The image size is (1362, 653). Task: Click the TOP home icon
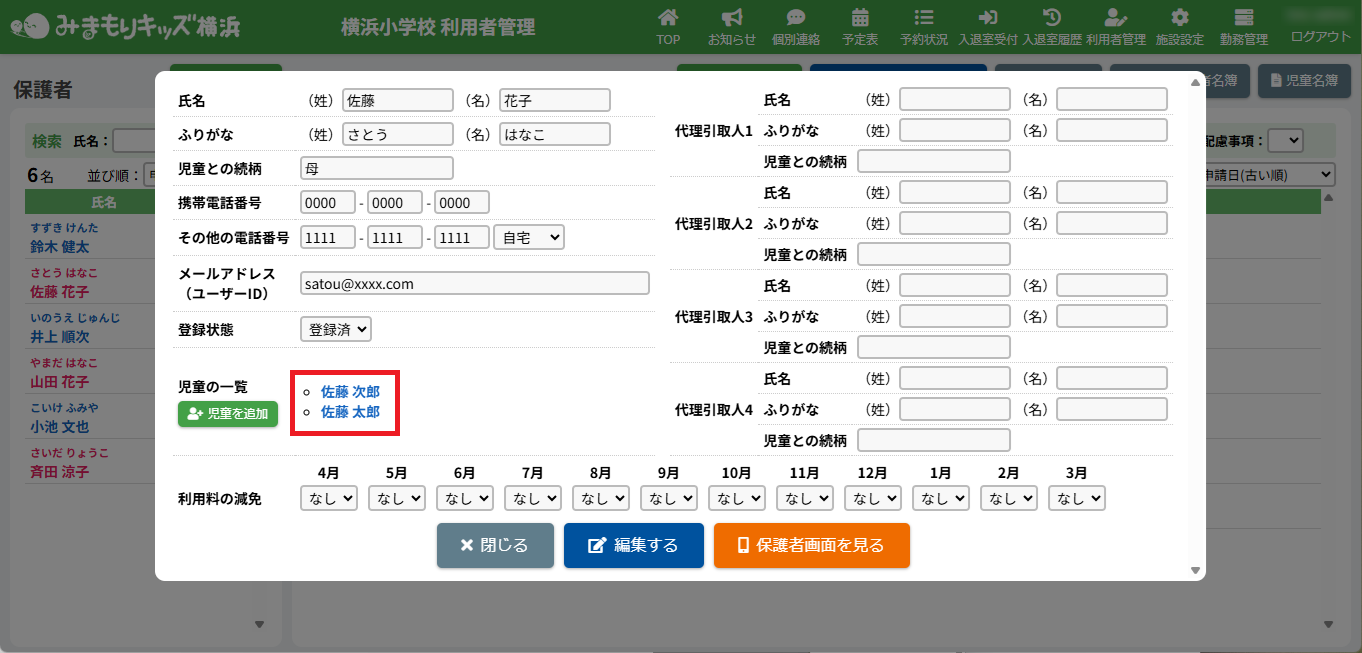(668, 18)
